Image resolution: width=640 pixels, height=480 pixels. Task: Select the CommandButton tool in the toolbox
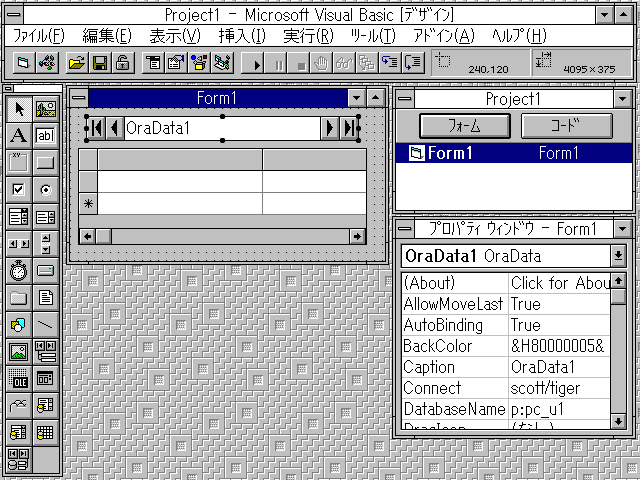pyautogui.click(x=46, y=163)
